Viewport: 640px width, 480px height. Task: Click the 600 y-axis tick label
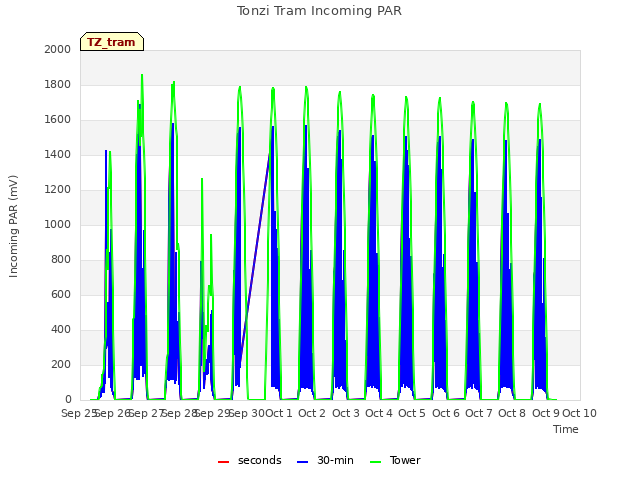tap(61, 295)
